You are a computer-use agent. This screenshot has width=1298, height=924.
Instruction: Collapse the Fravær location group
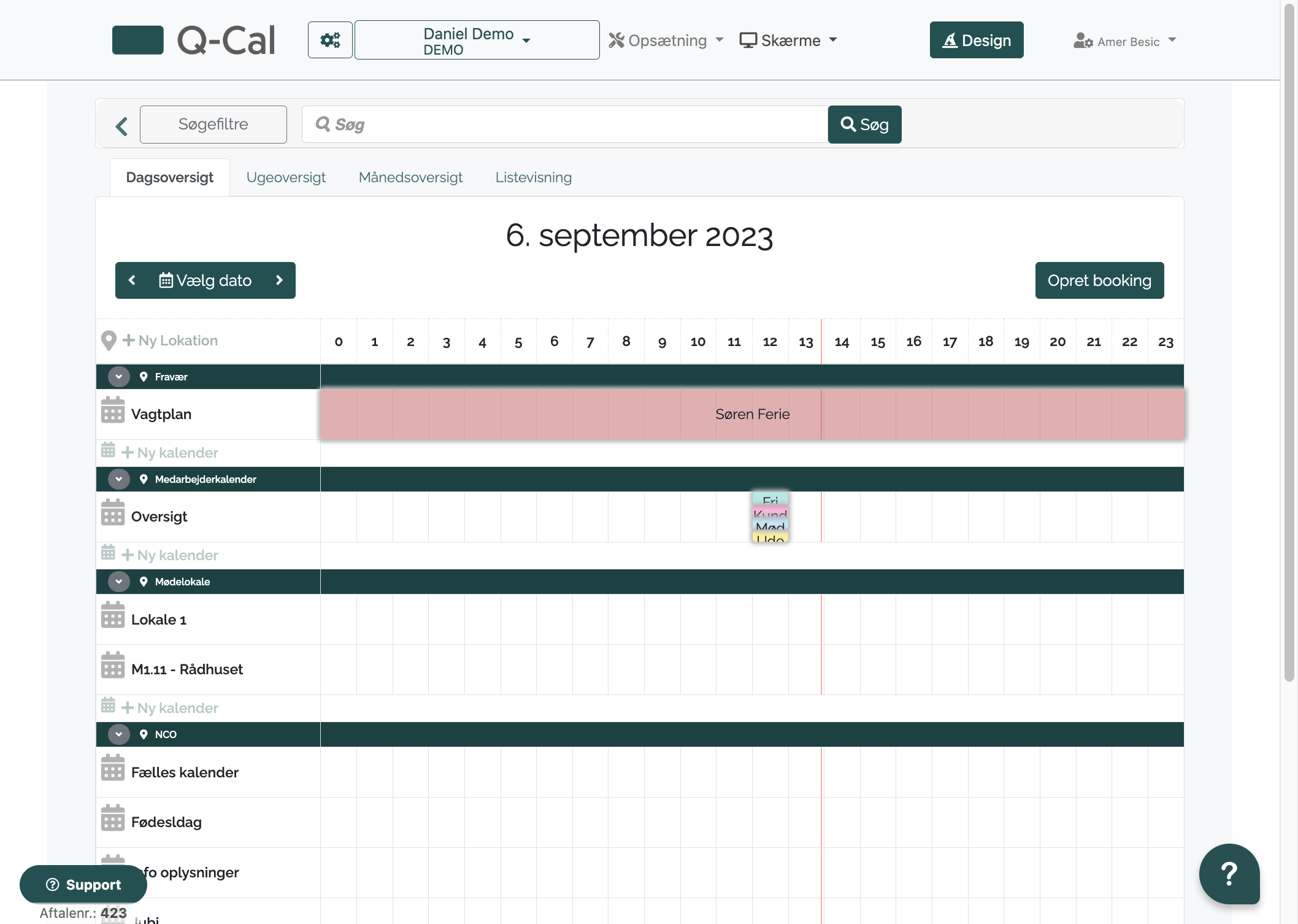tap(119, 377)
